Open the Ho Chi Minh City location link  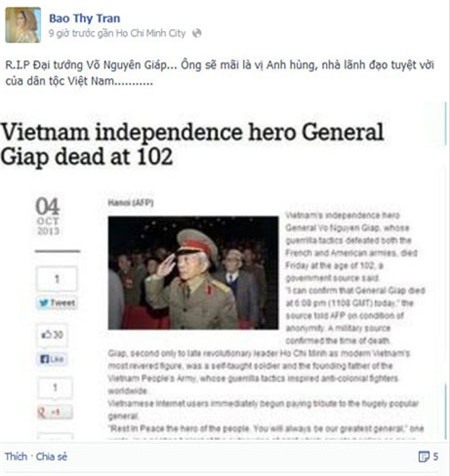[151, 33]
